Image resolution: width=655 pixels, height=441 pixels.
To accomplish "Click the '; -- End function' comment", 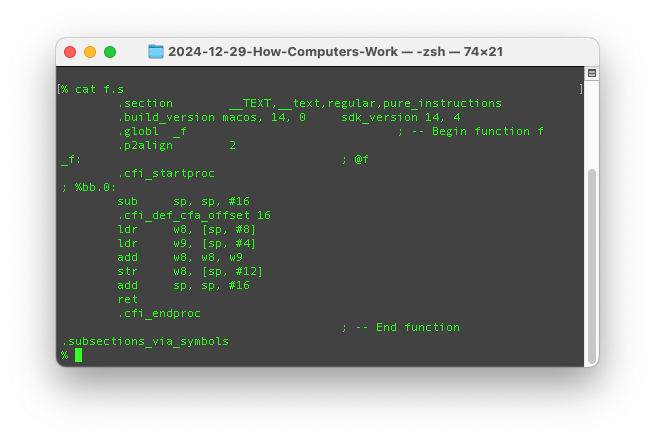I will click(401, 327).
